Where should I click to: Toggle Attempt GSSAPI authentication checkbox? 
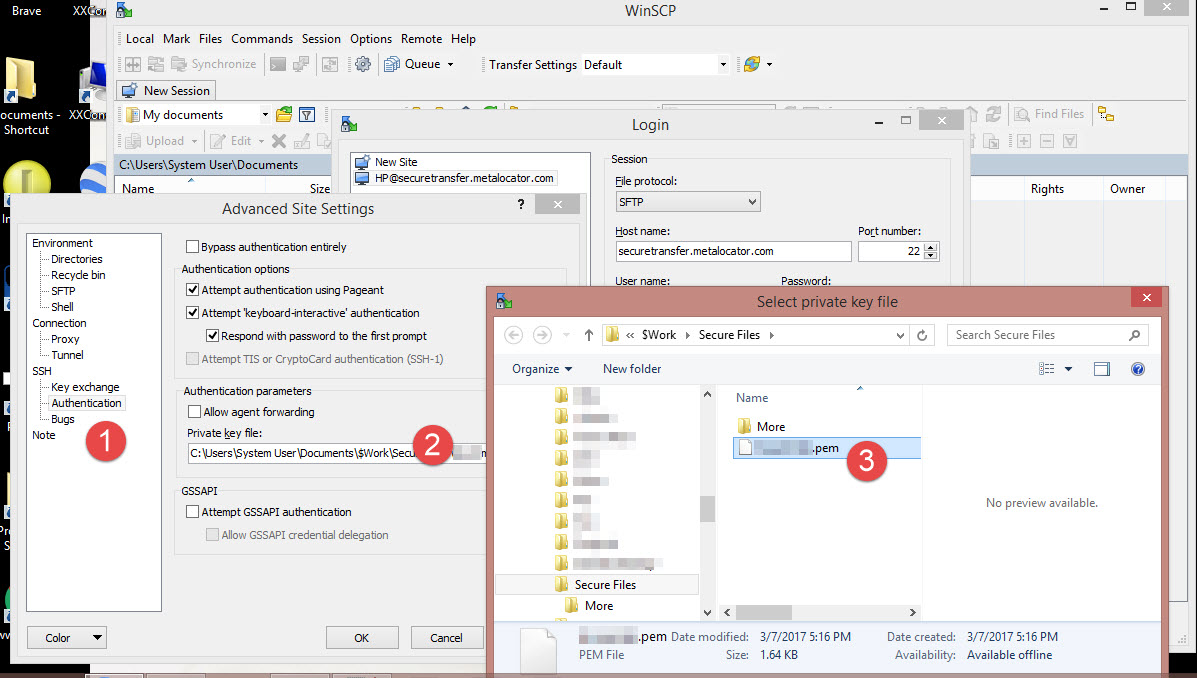pyautogui.click(x=192, y=512)
